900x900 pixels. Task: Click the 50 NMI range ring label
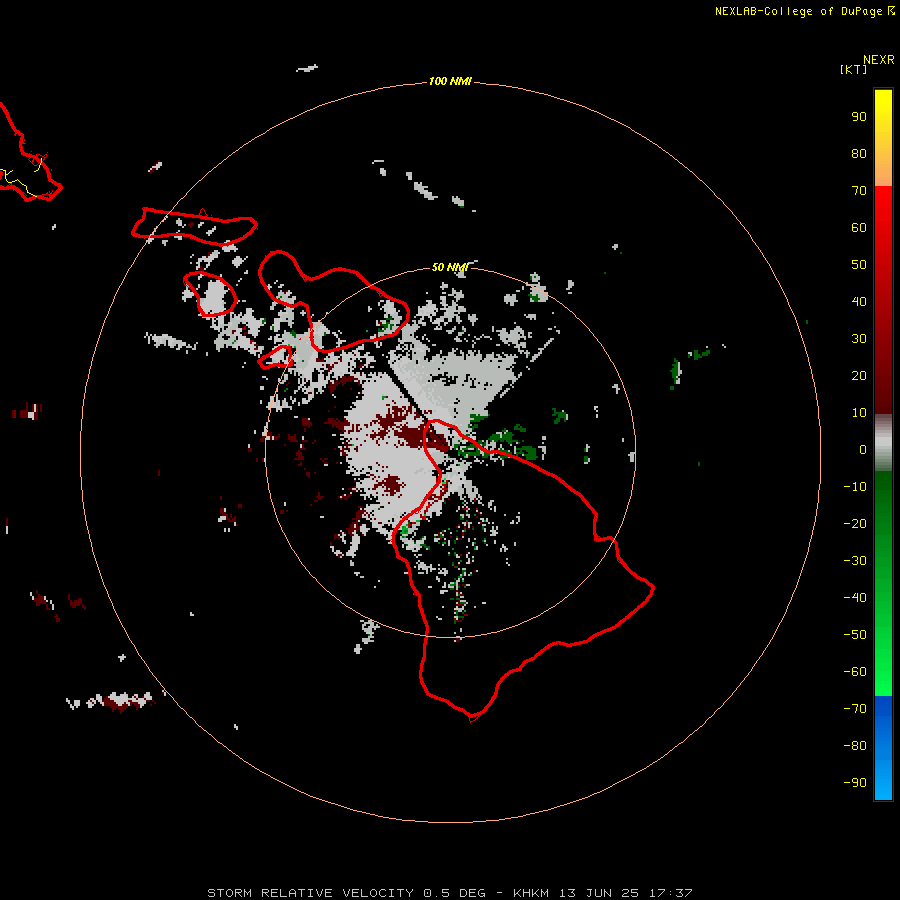(x=450, y=267)
